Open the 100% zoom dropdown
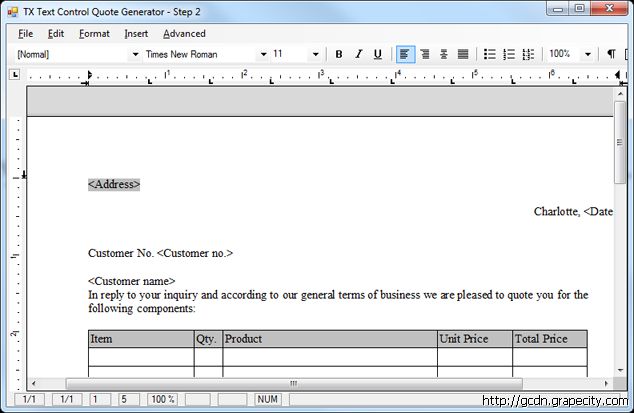 587,54
